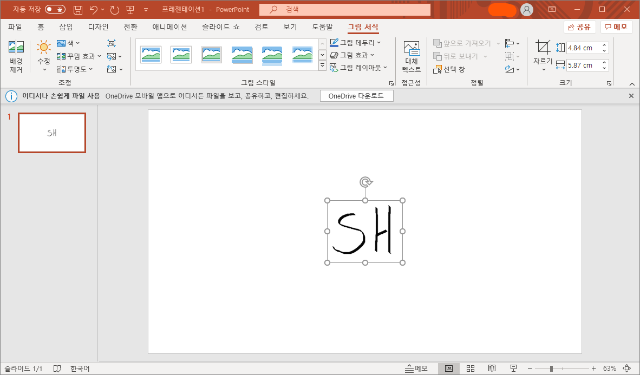Expand the Color (색) dropdown
Viewport: 640px width, 375px height.
[68, 43]
